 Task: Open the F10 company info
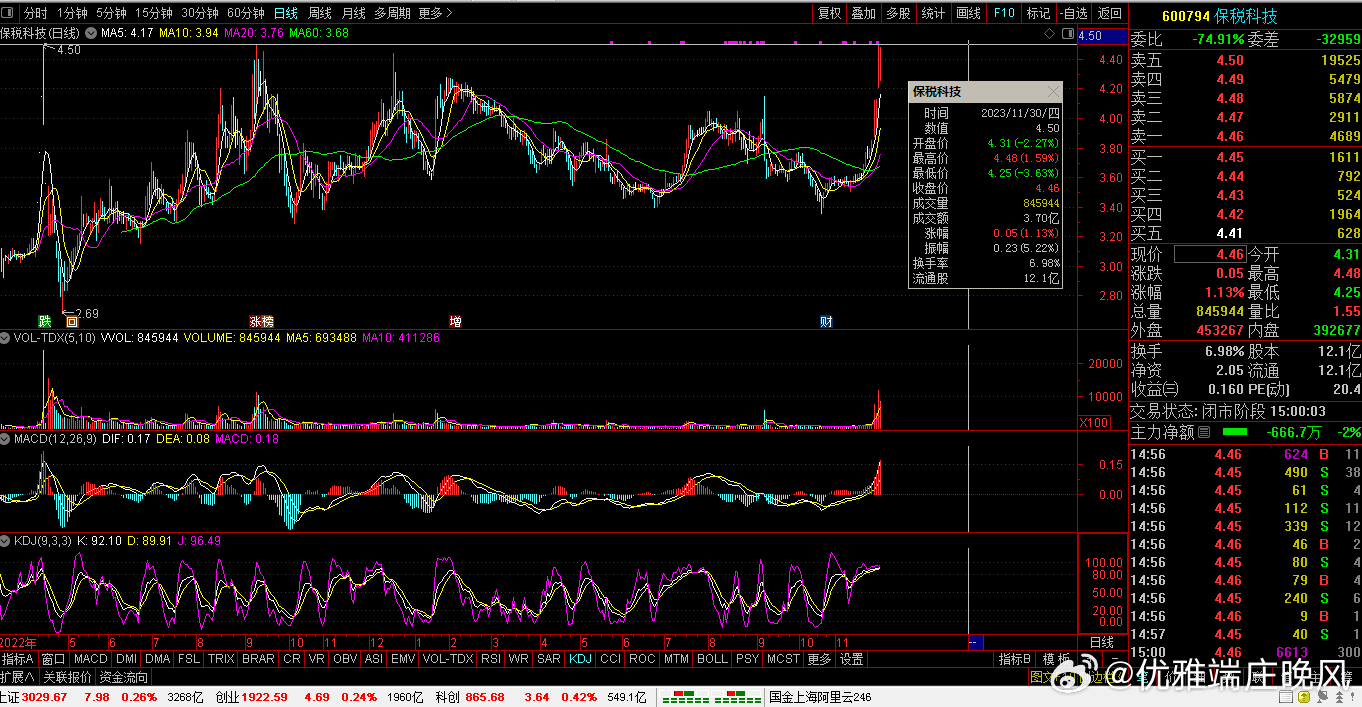pyautogui.click(x=1004, y=13)
